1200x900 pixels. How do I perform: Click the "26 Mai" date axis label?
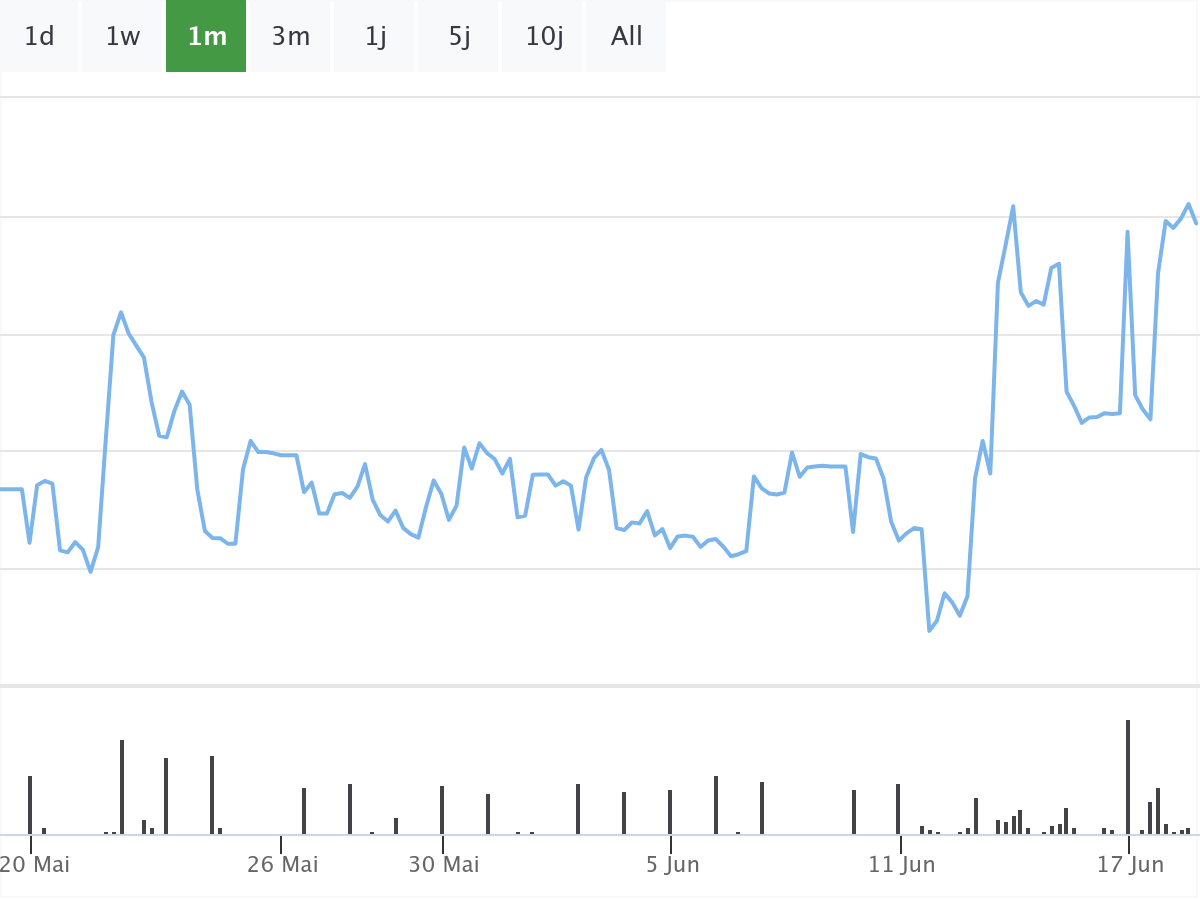point(283,864)
